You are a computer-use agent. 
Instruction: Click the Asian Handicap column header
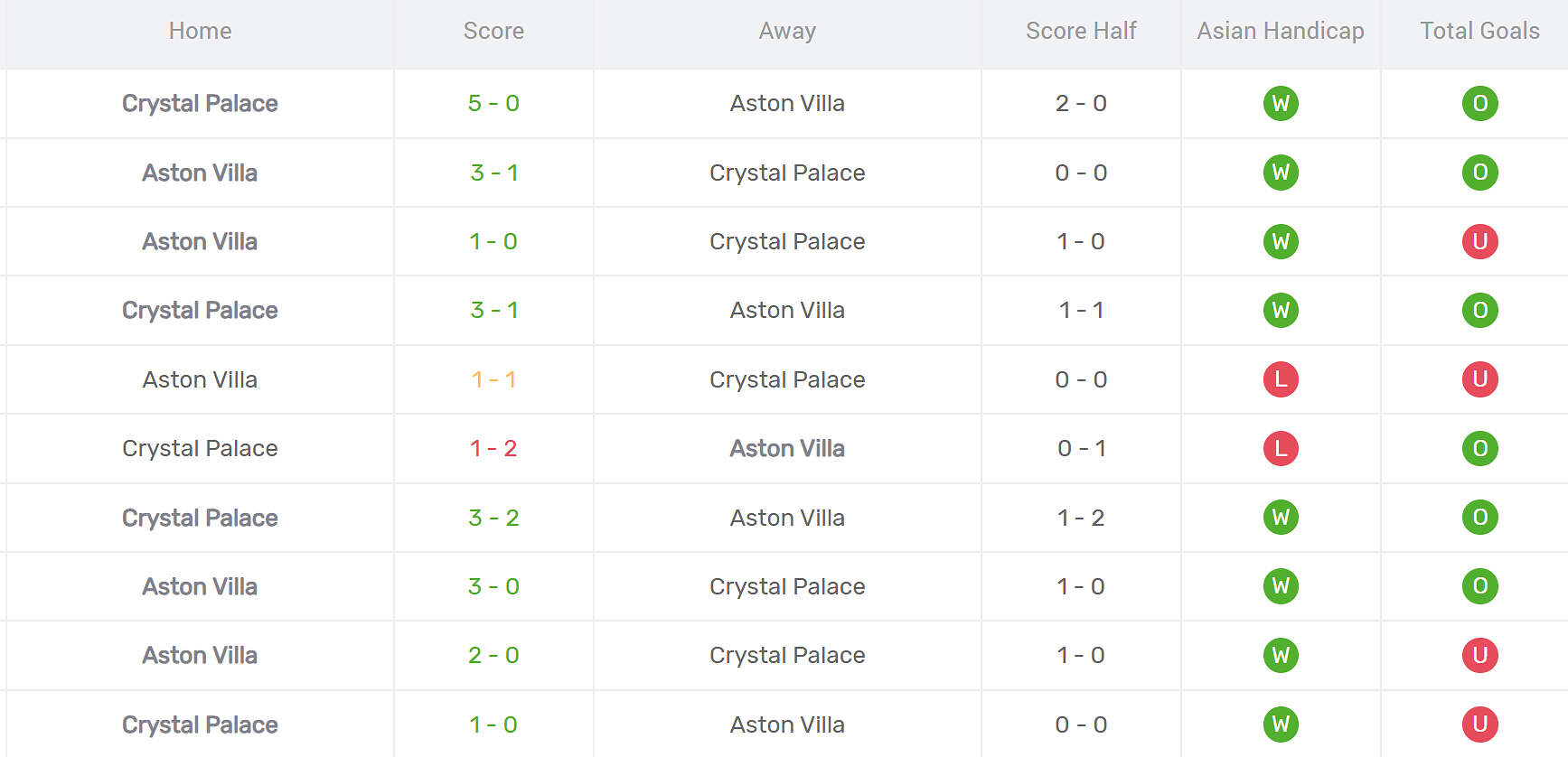(x=1280, y=31)
